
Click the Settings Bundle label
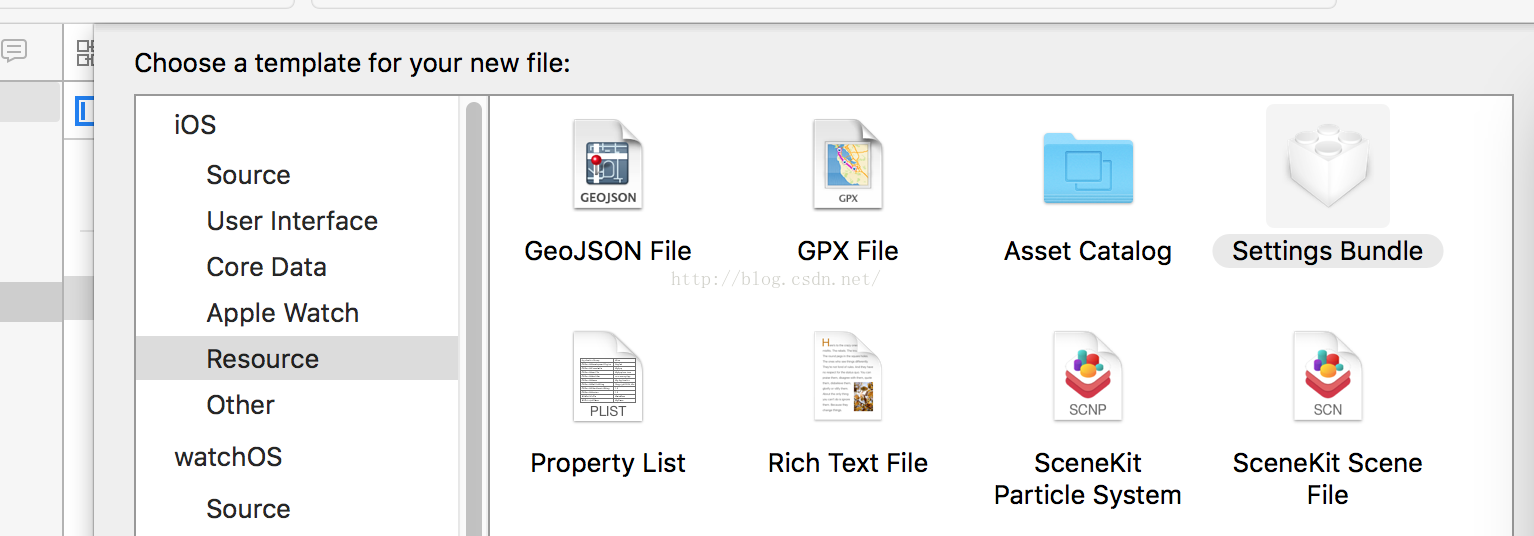click(1327, 251)
